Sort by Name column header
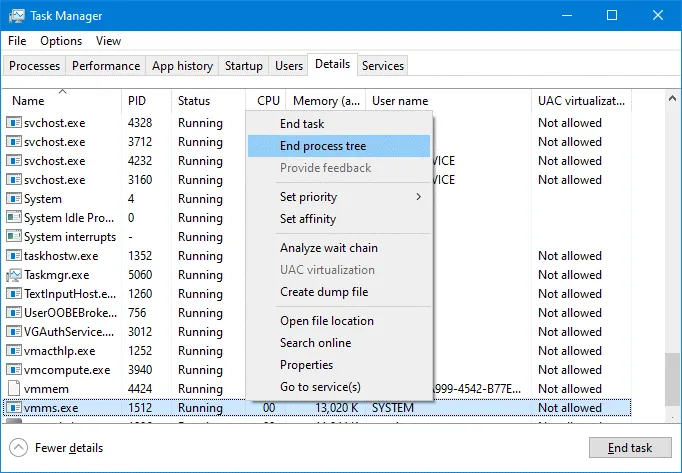The height and width of the screenshot is (473, 682). (x=28, y=101)
